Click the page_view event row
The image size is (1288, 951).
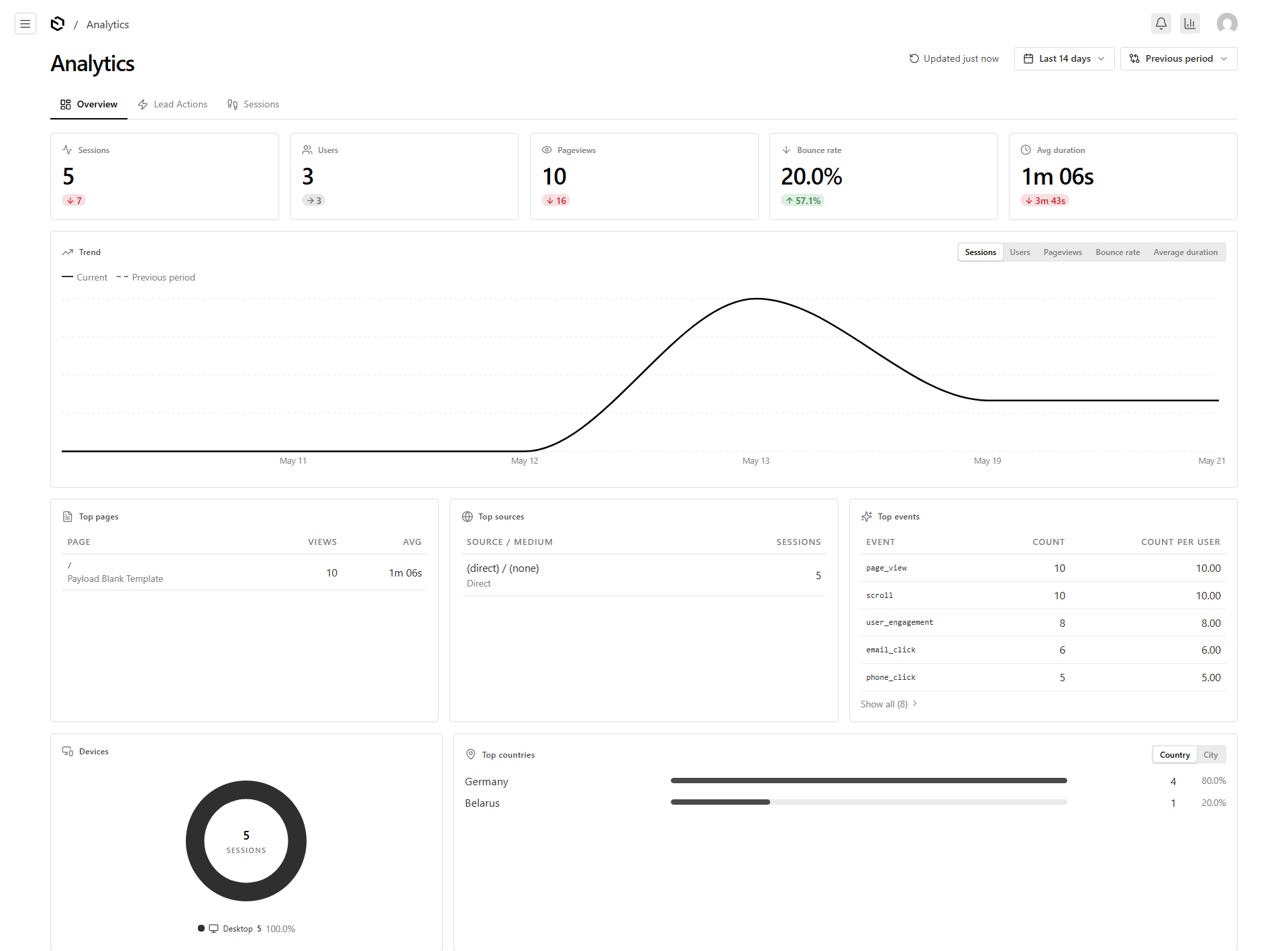1043,568
